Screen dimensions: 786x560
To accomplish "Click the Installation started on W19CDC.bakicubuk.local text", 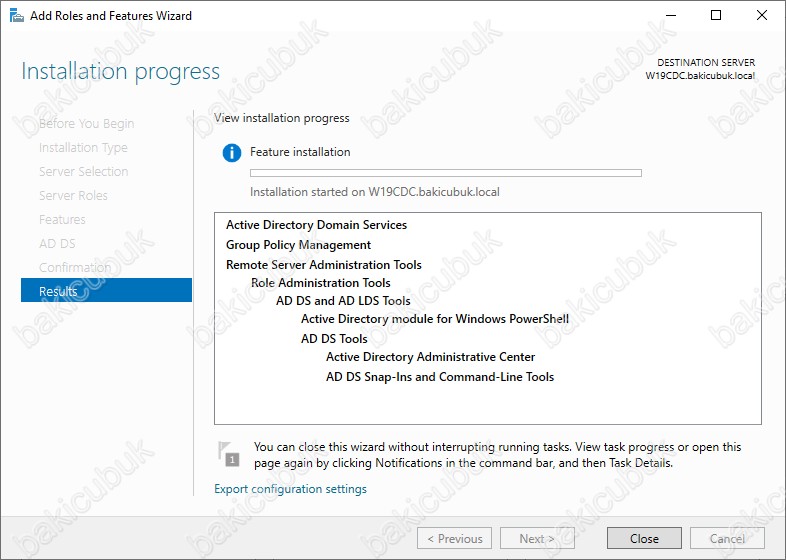I will click(374, 192).
